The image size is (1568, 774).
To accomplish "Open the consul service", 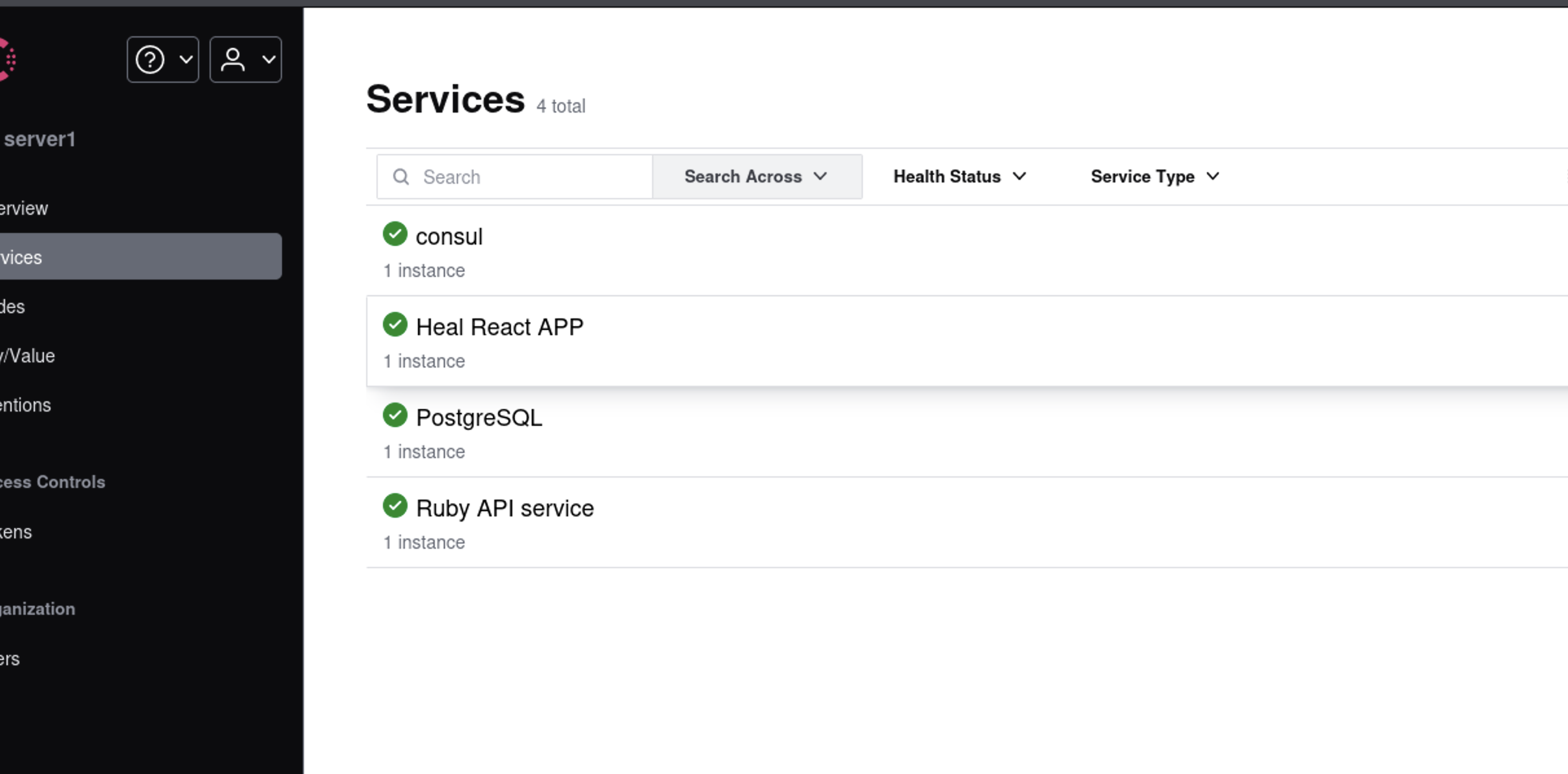I will point(967,251).
